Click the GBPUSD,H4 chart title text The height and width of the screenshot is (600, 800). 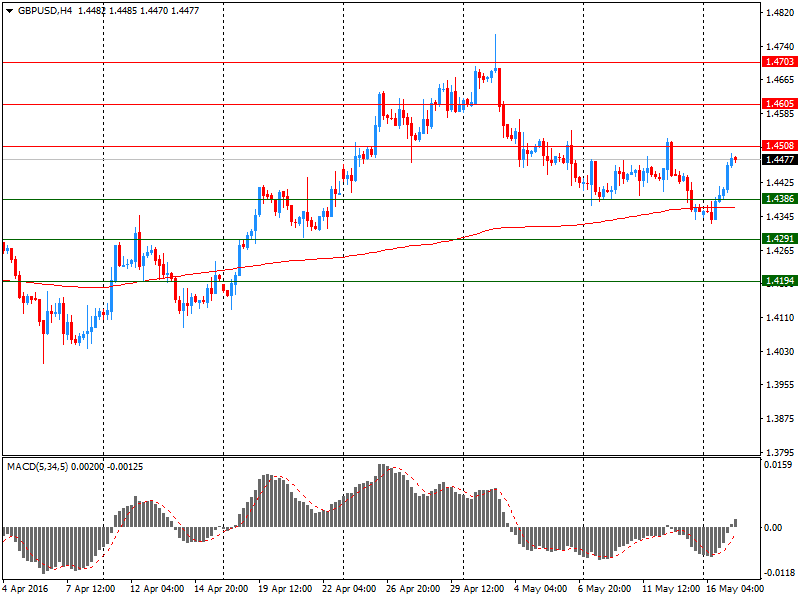(x=45, y=11)
